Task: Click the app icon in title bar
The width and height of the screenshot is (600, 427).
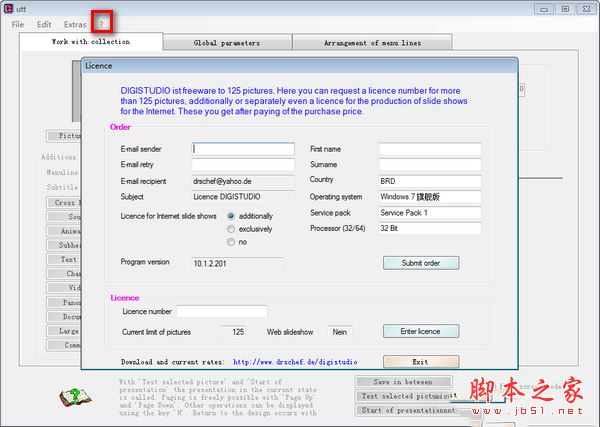Action: point(8,8)
